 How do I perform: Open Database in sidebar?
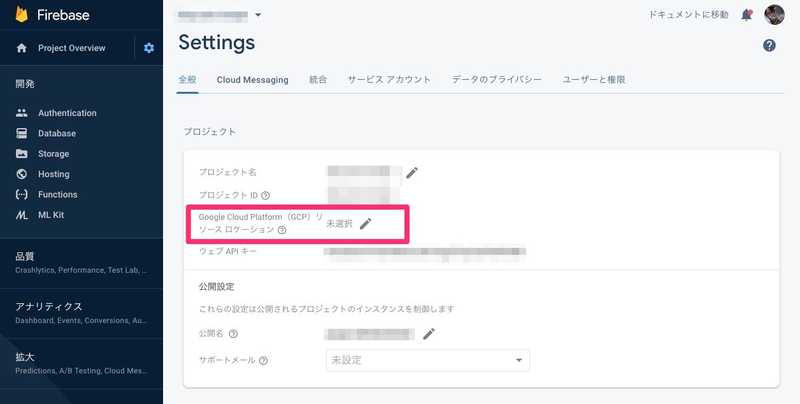[x=57, y=133]
